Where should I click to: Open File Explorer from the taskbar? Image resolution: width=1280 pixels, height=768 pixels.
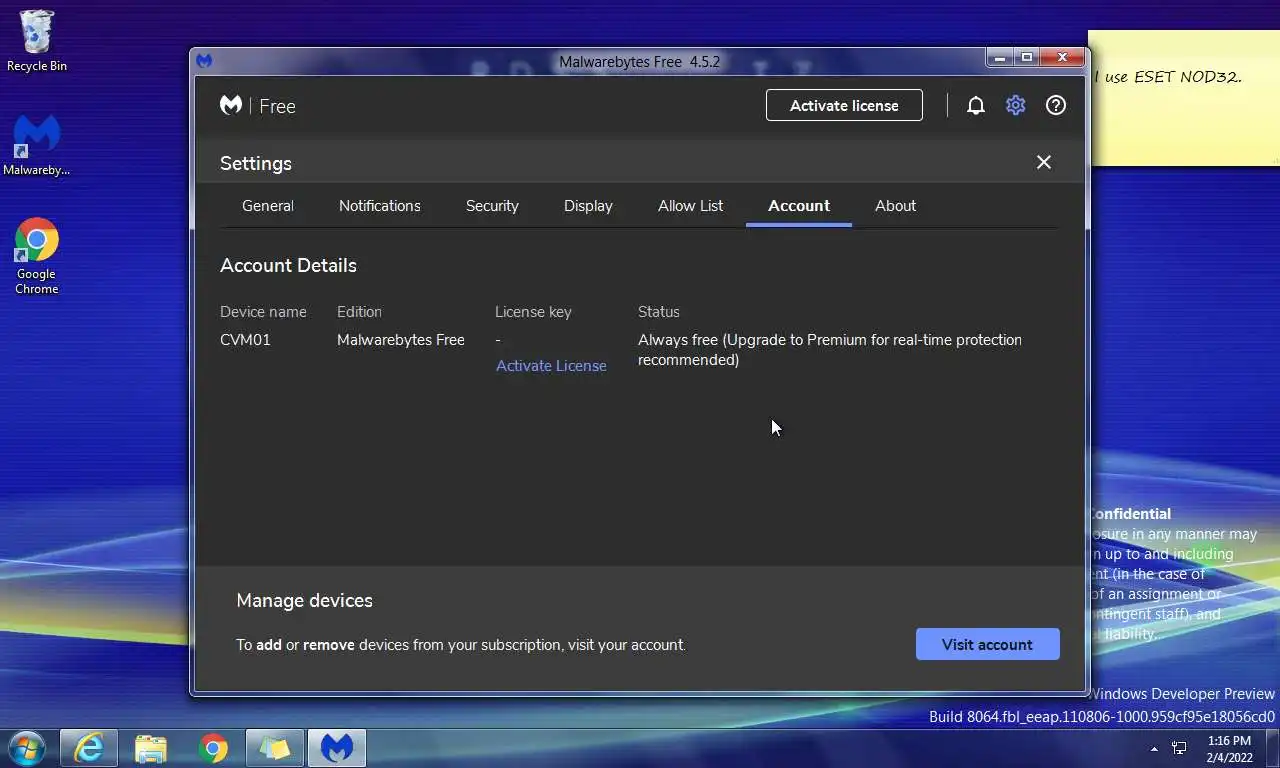[x=151, y=748]
